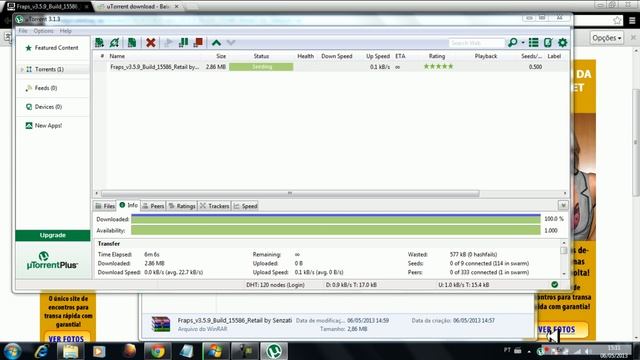Screen dimensions: 640x360
Task: Open the Help menu
Action: (x=65, y=31)
